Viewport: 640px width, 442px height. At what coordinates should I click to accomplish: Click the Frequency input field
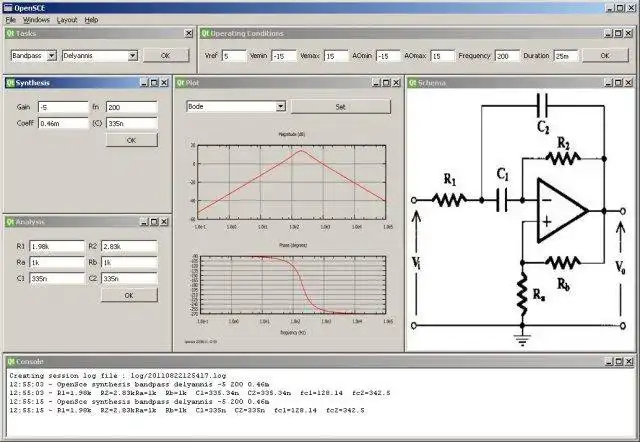coord(507,56)
